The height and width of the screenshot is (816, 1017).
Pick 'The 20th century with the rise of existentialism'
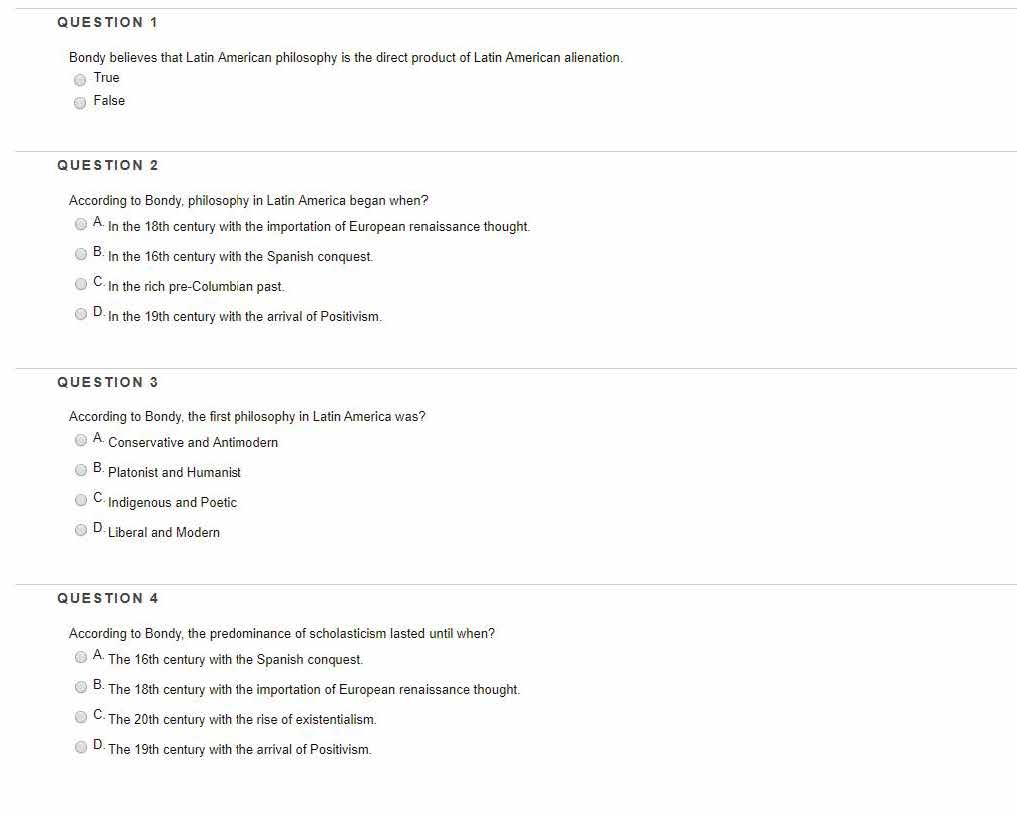(81, 717)
